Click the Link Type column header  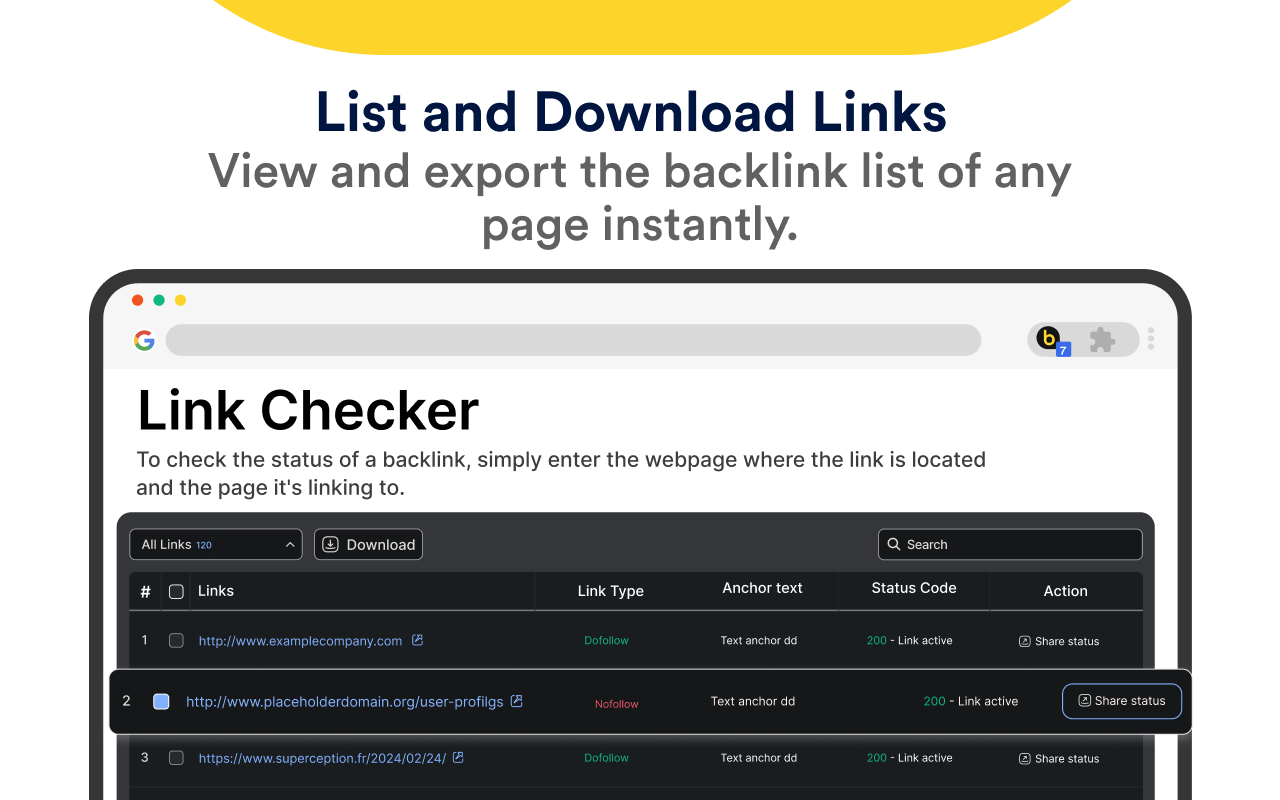pyautogui.click(x=611, y=591)
